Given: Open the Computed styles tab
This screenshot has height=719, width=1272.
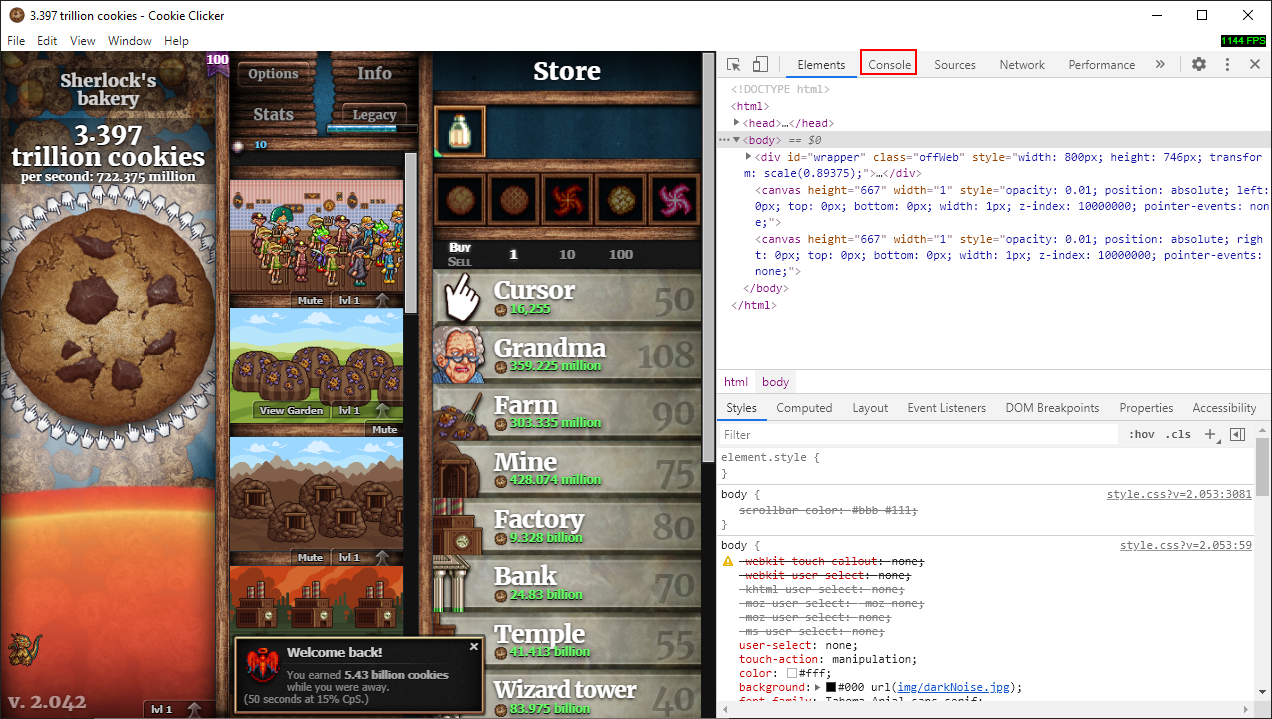Looking at the screenshot, I should click(804, 408).
